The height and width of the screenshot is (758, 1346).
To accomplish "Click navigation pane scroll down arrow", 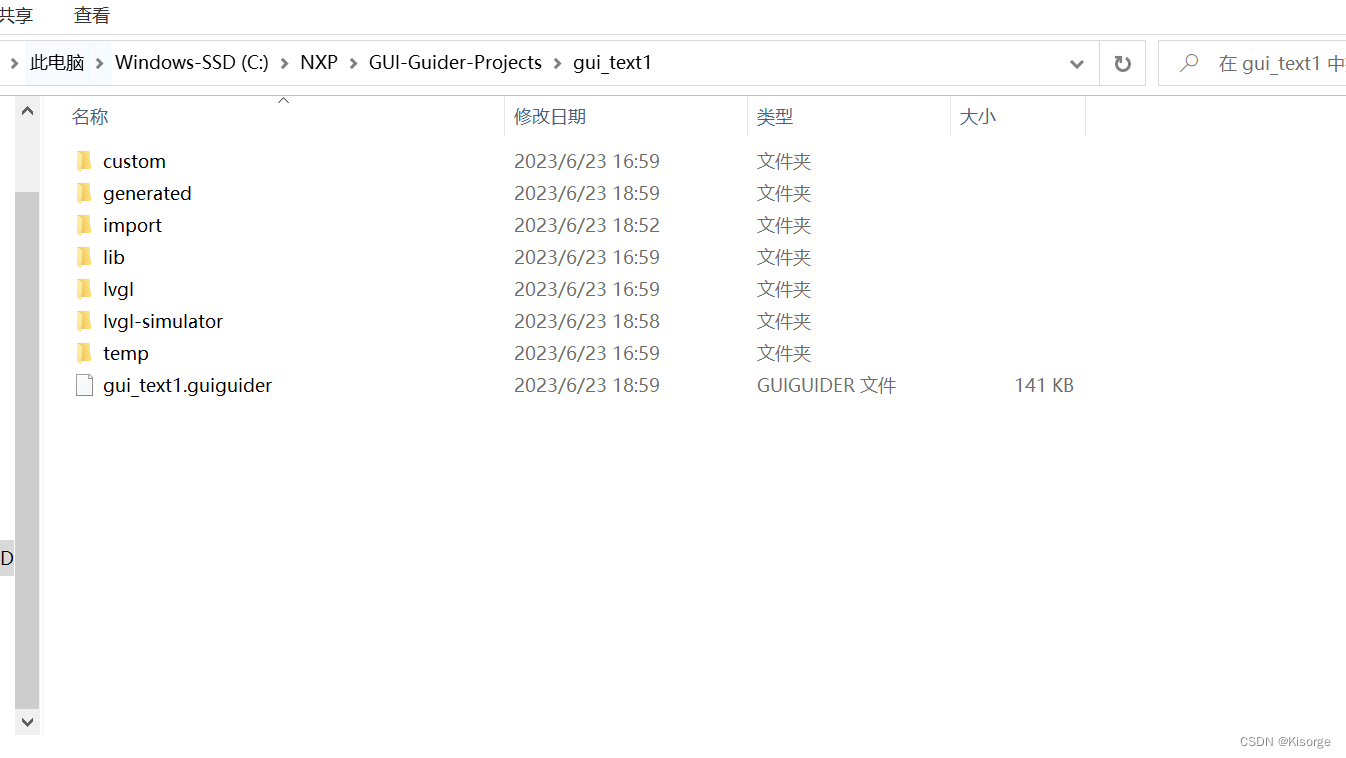I will click(27, 721).
